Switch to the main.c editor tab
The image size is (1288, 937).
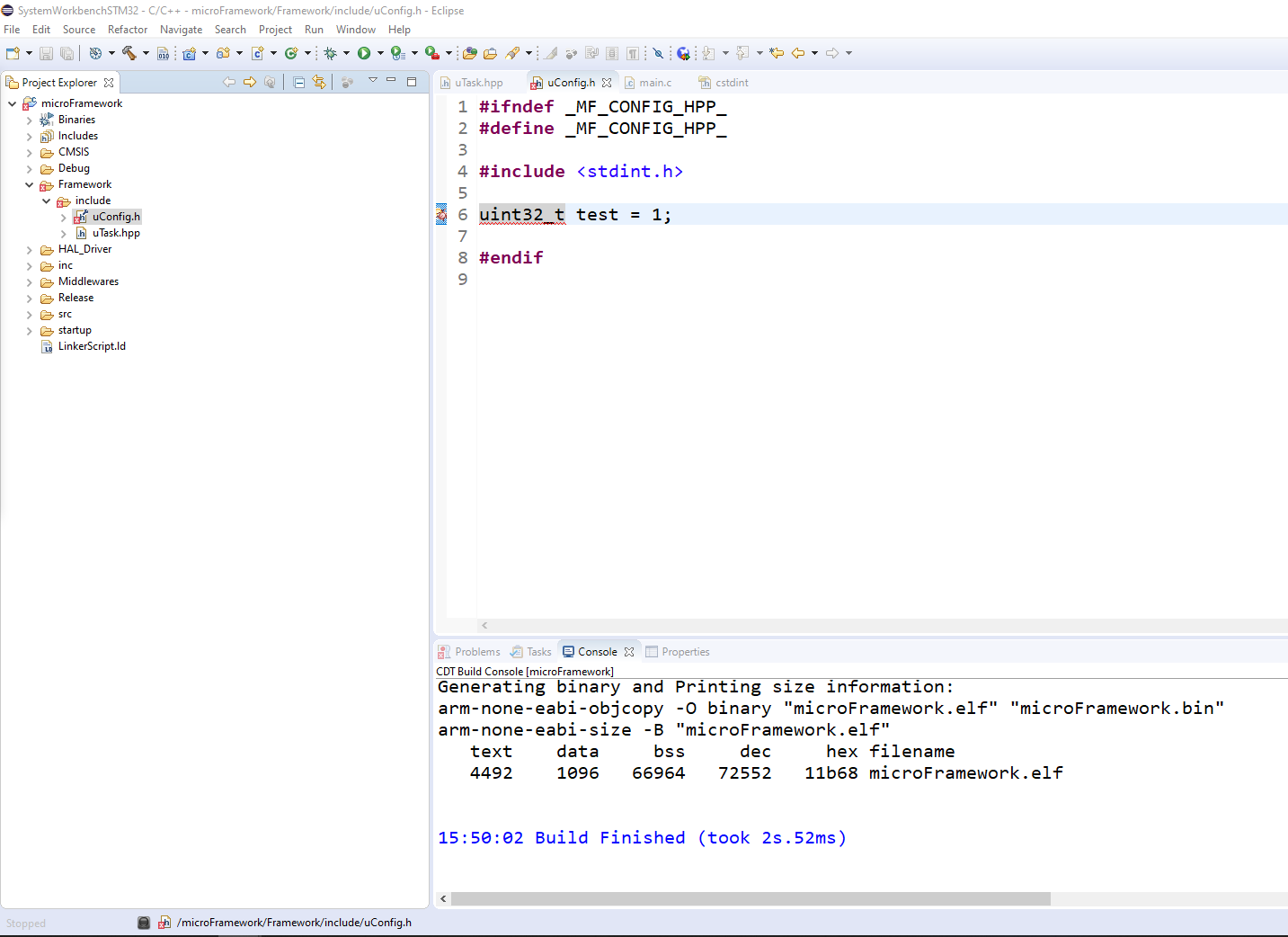pos(655,83)
